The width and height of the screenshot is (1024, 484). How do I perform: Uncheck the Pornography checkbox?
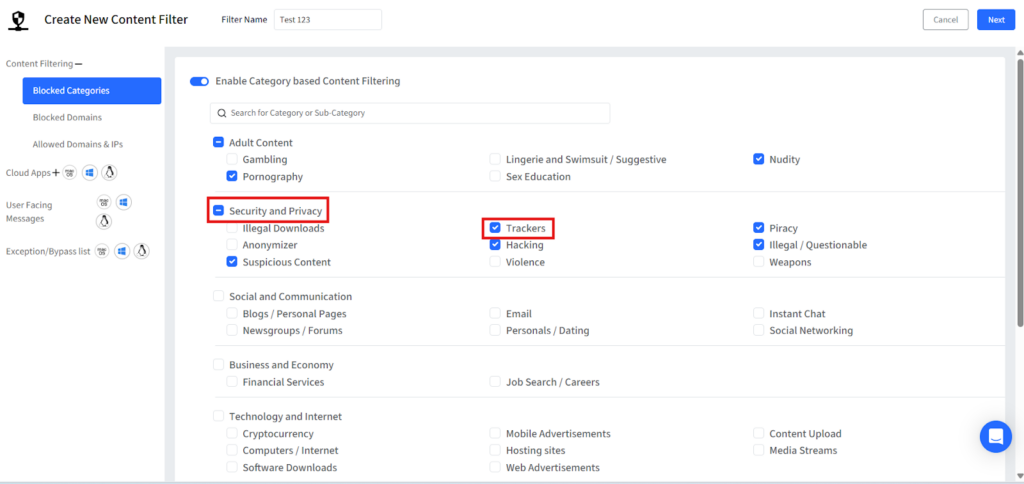[x=232, y=176]
